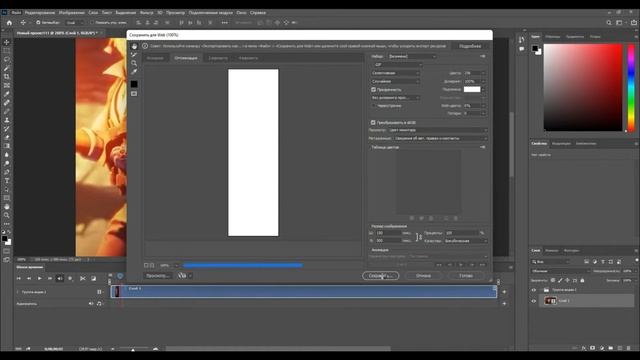Screen dimensions: 640x360
Task: Click the Home icon in options bar
Action: coord(9,22)
